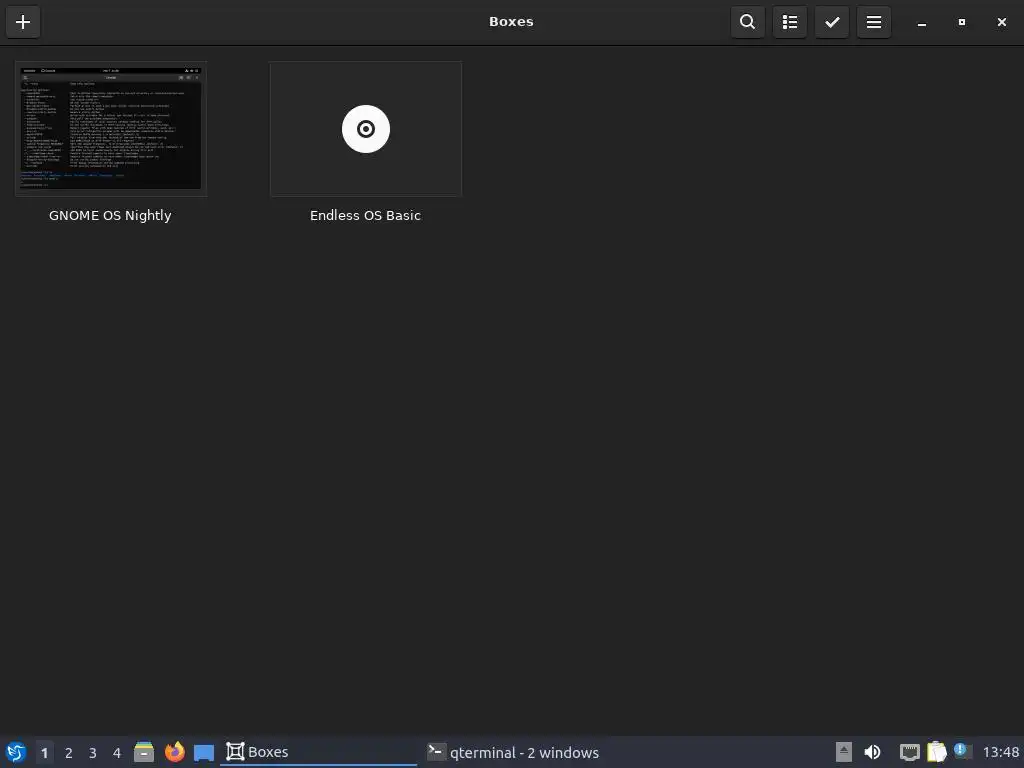
Task: Switch to workspace 1
Action: coord(44,753)
